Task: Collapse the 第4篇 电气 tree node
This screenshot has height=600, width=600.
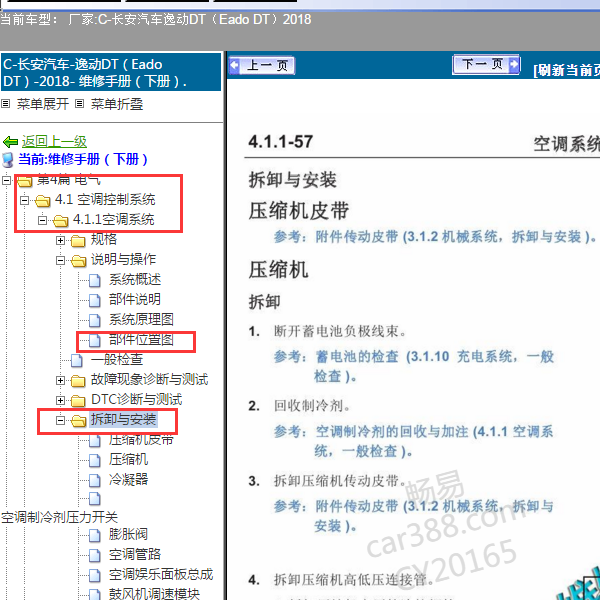Action: 7,180
